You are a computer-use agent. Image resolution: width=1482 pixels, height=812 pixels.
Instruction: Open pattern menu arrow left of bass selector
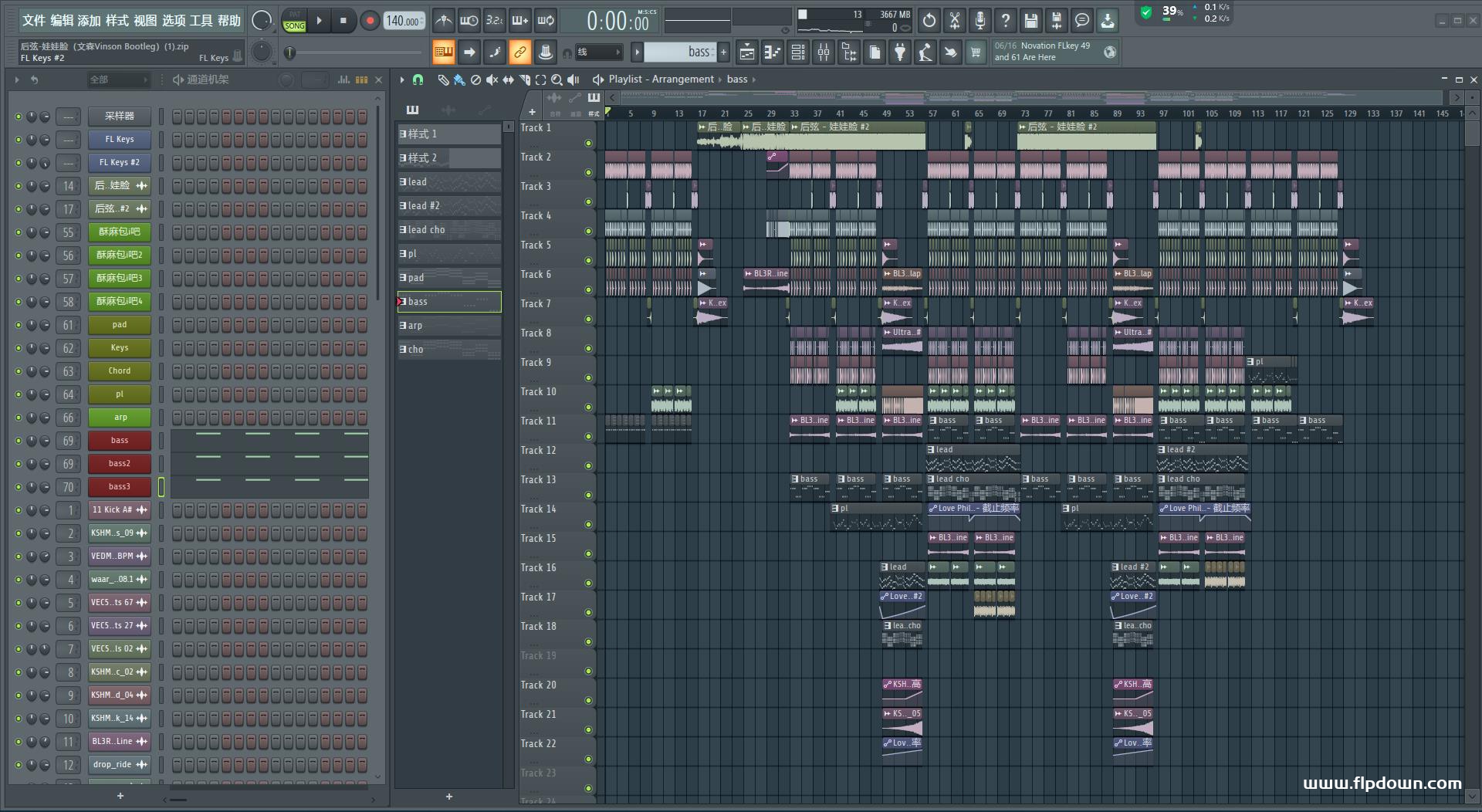click(x=637, y=52)
